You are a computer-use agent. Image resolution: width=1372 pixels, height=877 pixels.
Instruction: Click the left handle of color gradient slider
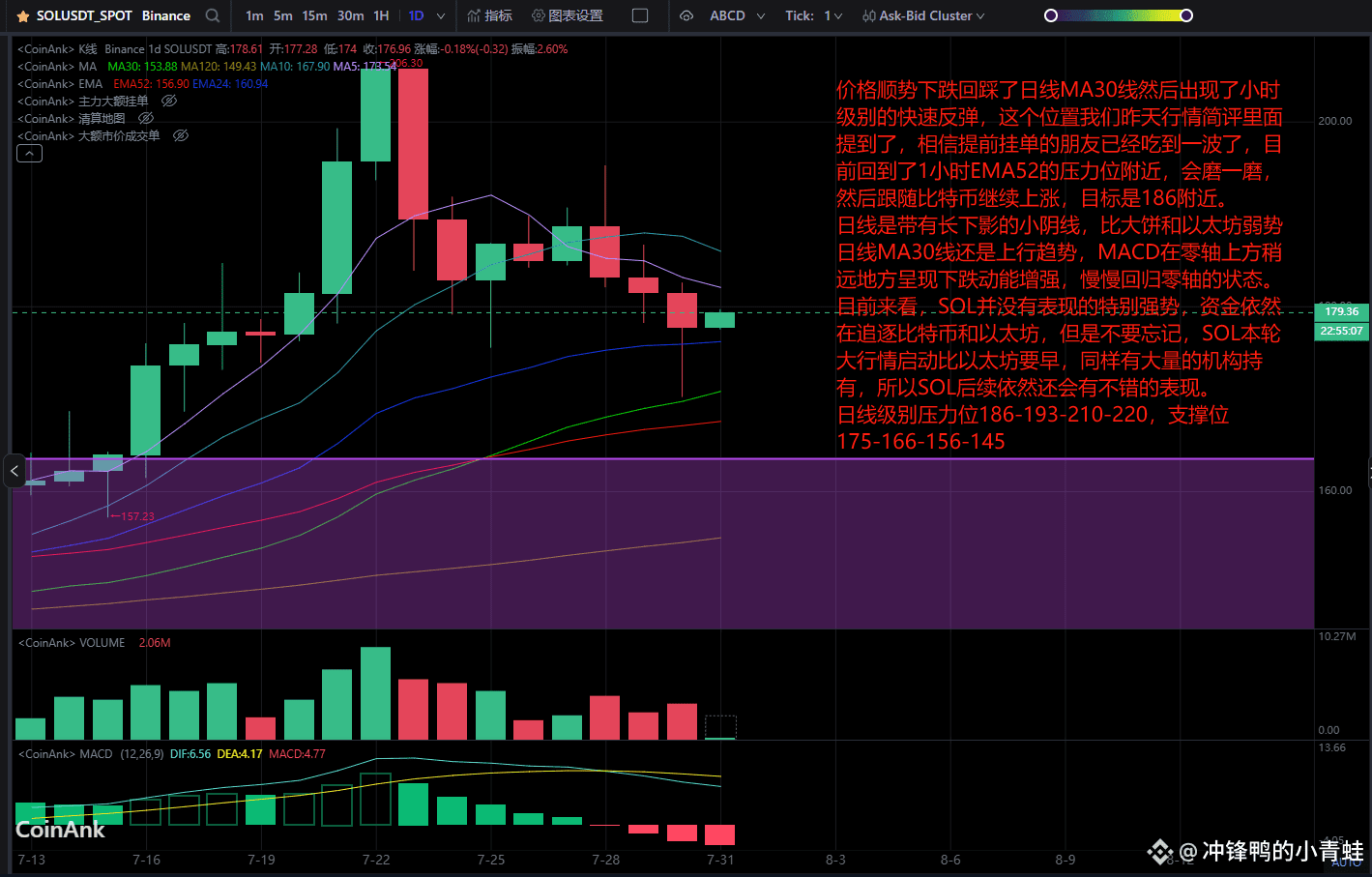point(1051,15)
